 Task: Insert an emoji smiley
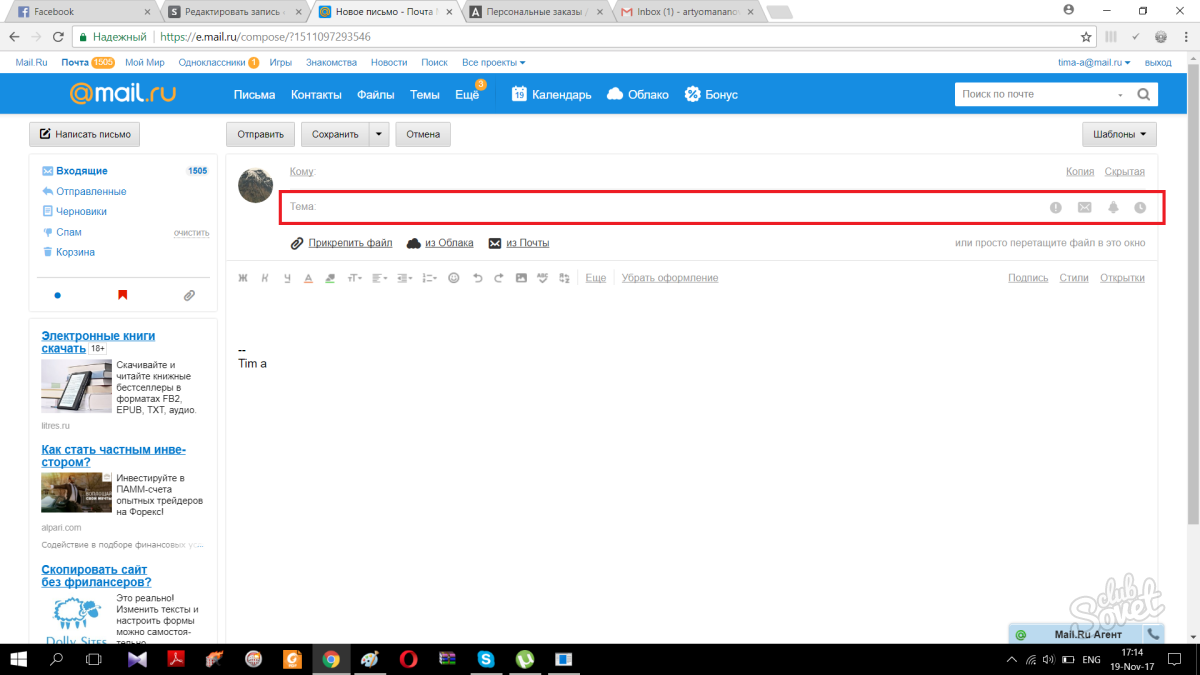[453, 278]
